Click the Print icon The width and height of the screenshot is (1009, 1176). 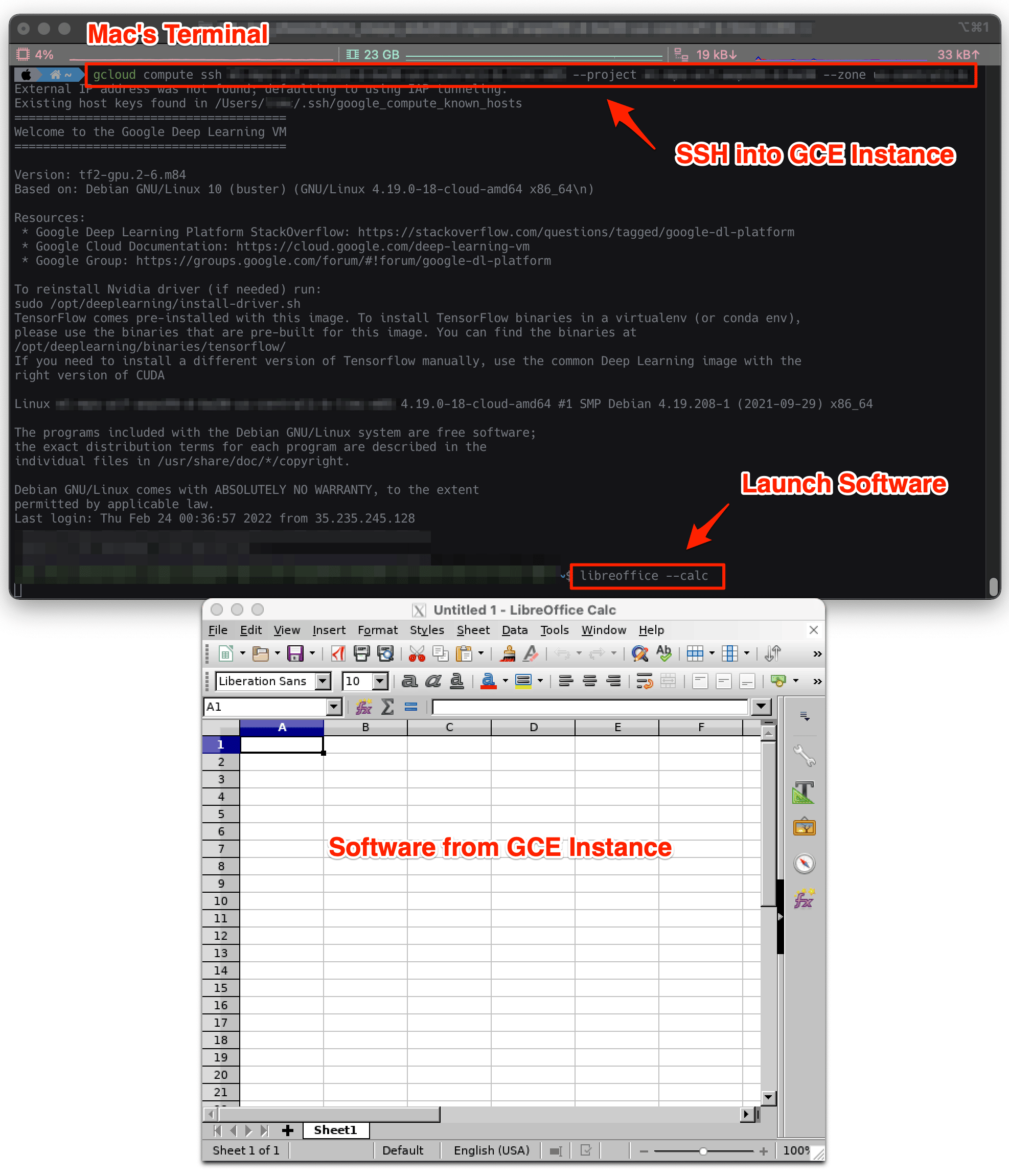pyautogui.click(x=361, y=653)
